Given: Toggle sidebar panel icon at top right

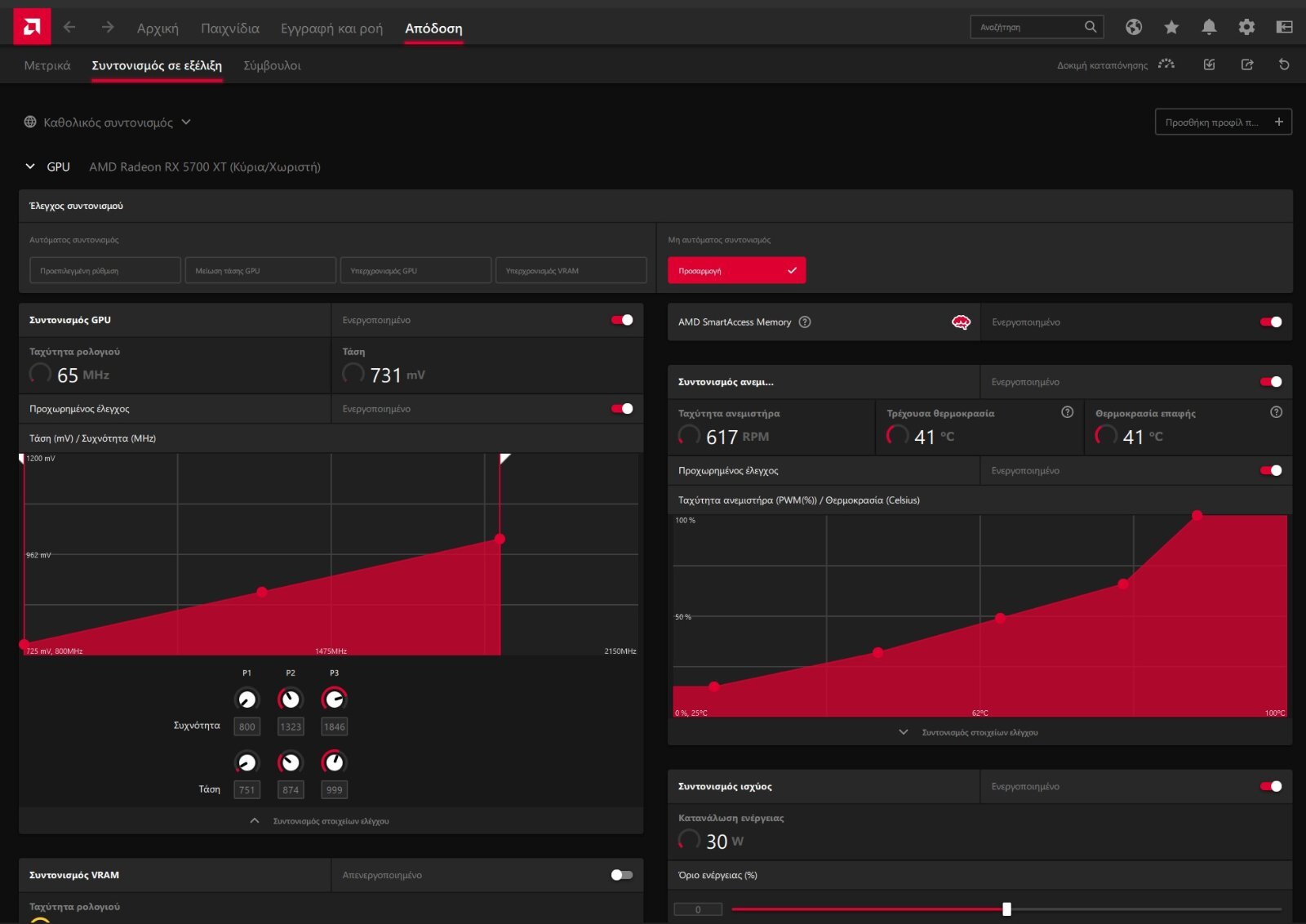Looking at the screenshot, I should 1284,27.
